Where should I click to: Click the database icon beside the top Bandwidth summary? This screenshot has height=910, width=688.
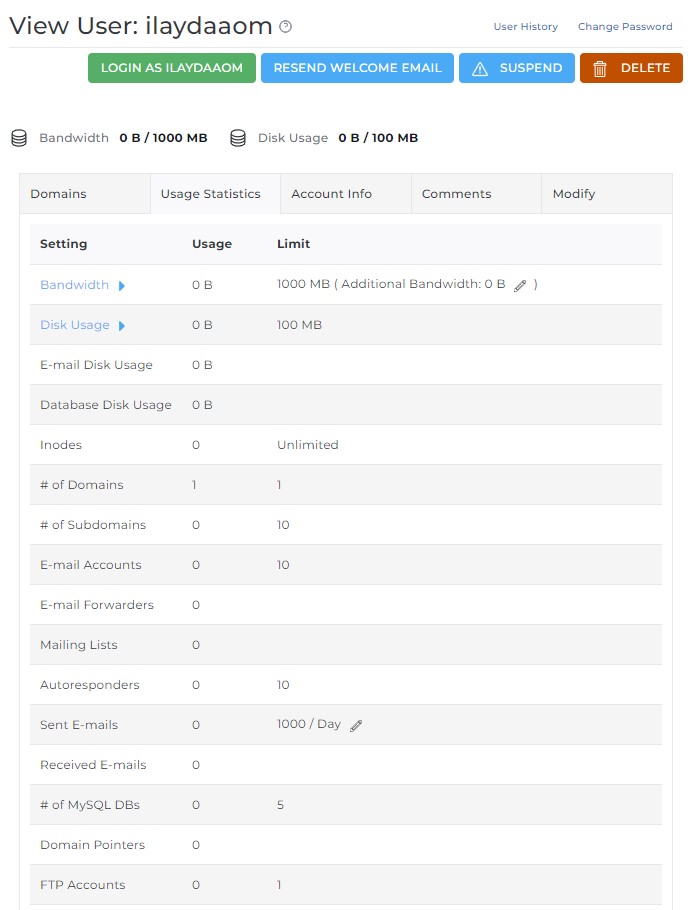tap(19, 138)
